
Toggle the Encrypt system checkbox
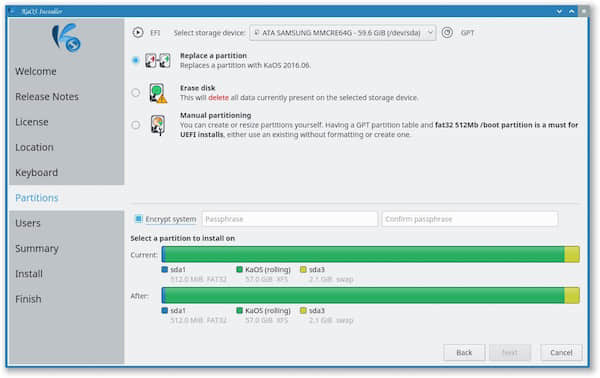tap(139, 219)
